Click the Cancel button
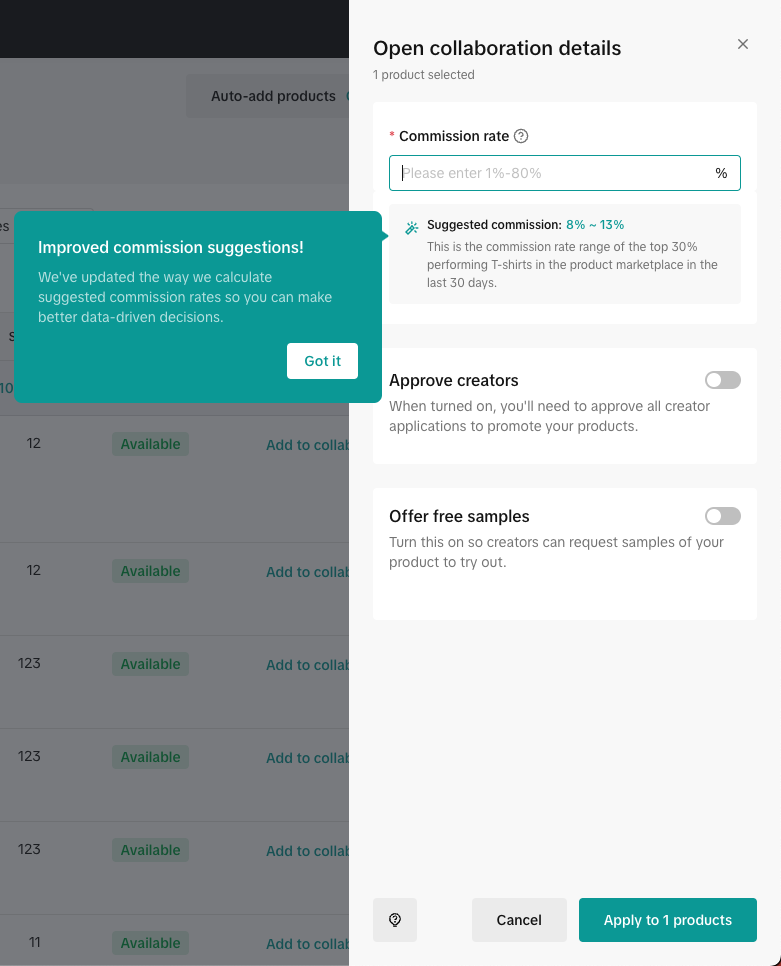Image resolution: width=781 pixels, height=966 pixels. tap(519, 920)
